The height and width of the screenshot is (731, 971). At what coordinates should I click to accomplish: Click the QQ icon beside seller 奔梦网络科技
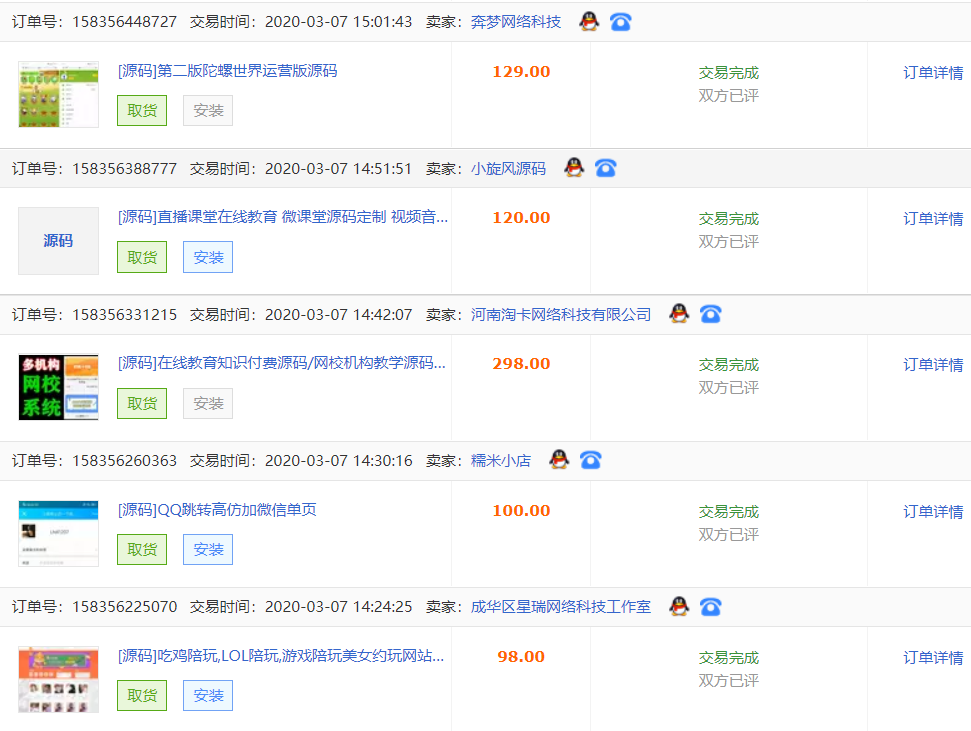click(x=587, y=20)
